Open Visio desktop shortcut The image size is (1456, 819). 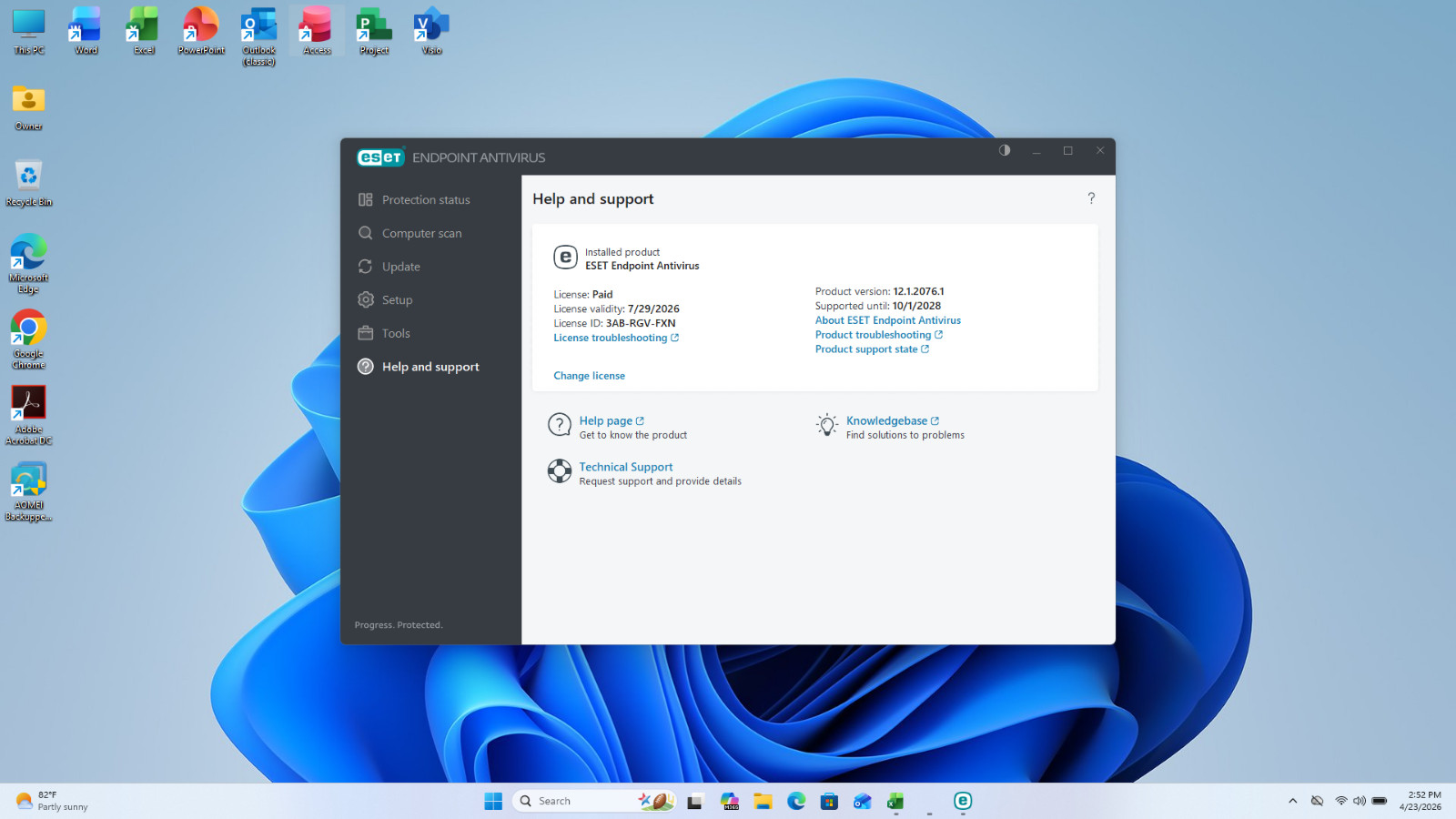point(431,32)
